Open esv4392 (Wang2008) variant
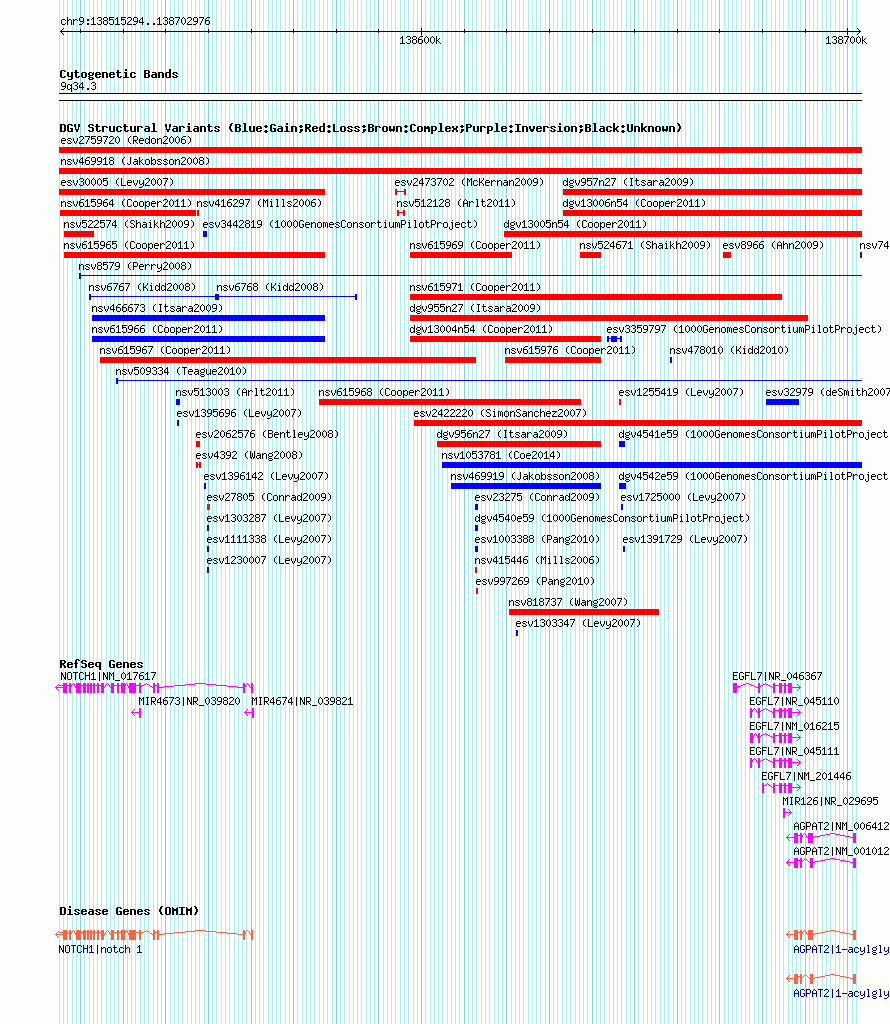This screenshot has width=890, height=1024. (249, 454)
